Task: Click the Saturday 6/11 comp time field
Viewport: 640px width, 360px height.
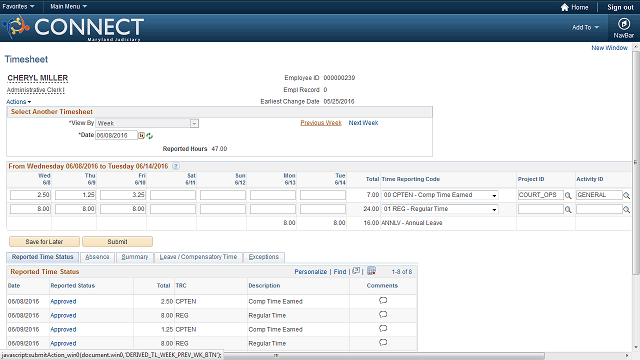Action: pos(173,195)
